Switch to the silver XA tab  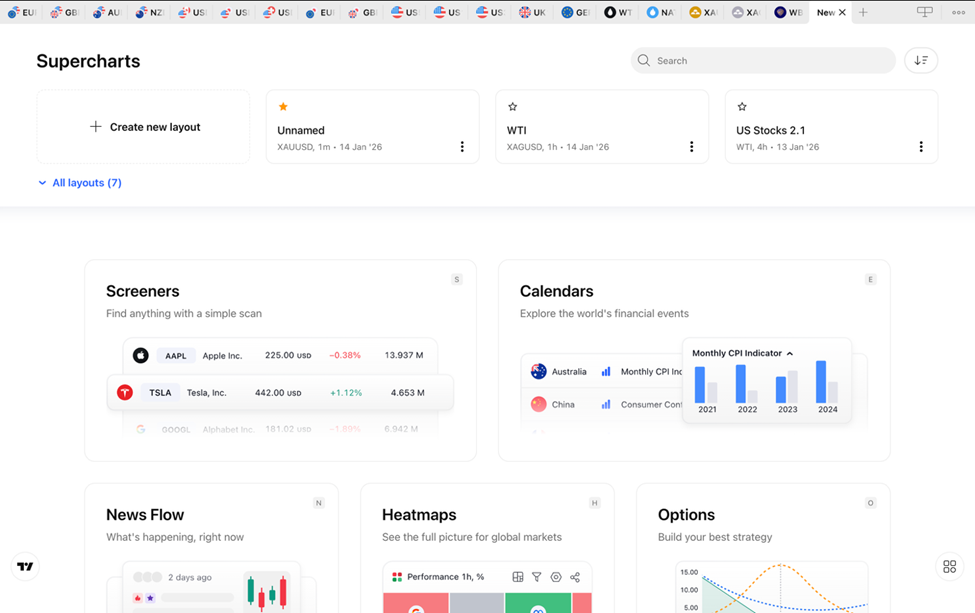[x=745, y=12]
